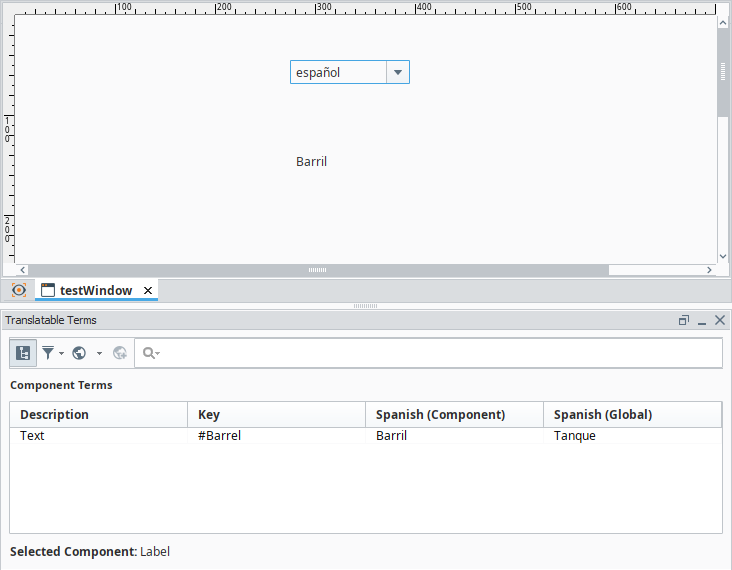732x570 pixels.
Task: Minimize the Translatable Terms panel
Action: [702, 320]
